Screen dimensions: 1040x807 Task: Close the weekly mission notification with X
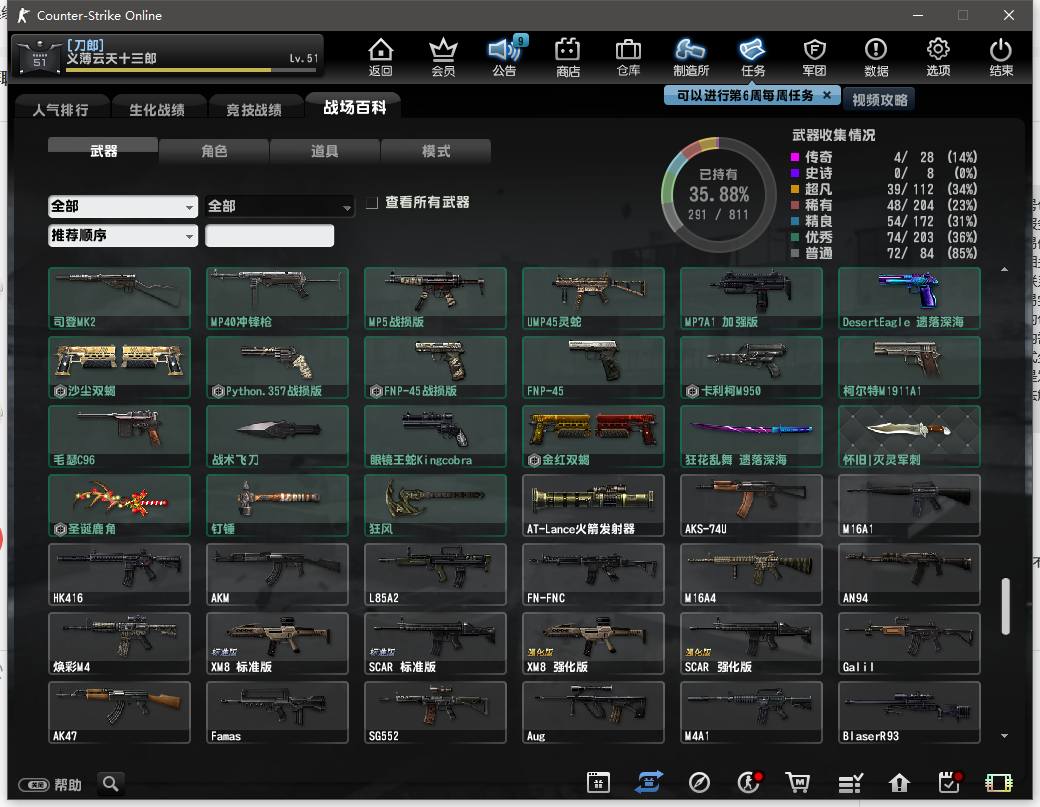tap(826, 95)
